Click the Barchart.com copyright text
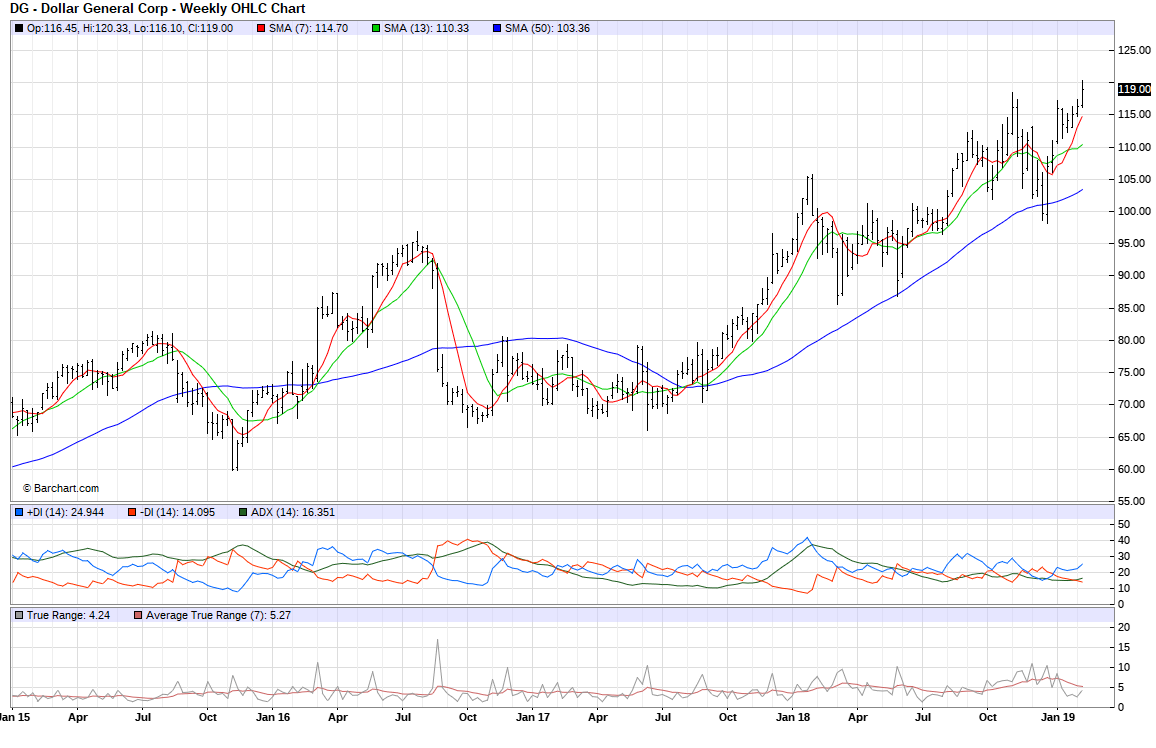The height and width of the screenshot is (748, 1156). [60, 489]
